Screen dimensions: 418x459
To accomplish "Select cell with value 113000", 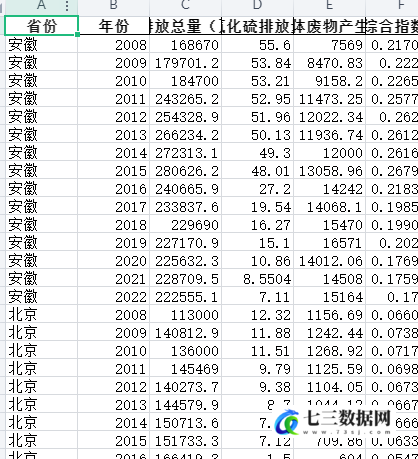I will click(x=185, y=315).
